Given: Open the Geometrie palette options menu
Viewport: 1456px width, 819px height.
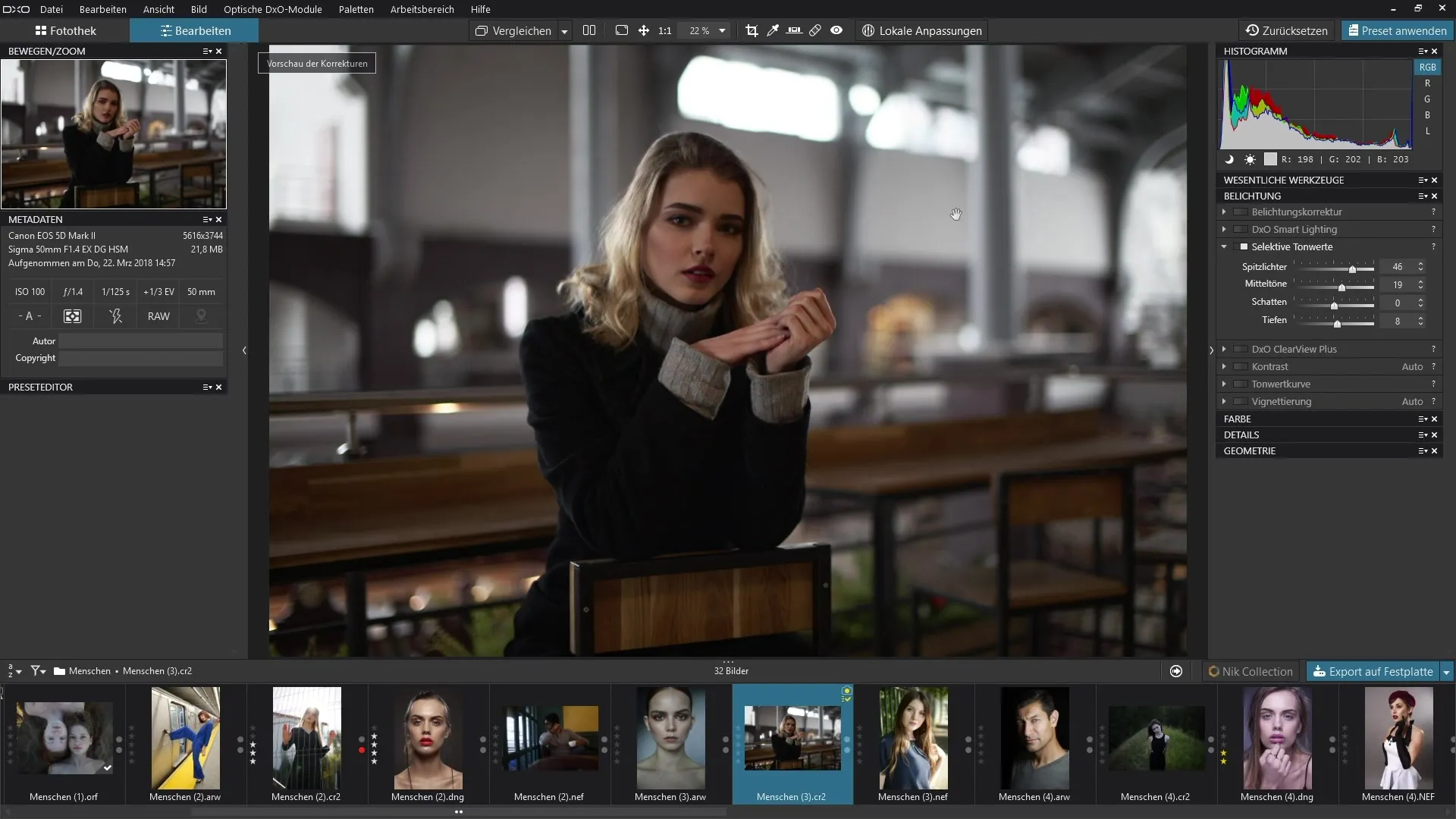Looking at the screenshot, I should [1423, 450].
